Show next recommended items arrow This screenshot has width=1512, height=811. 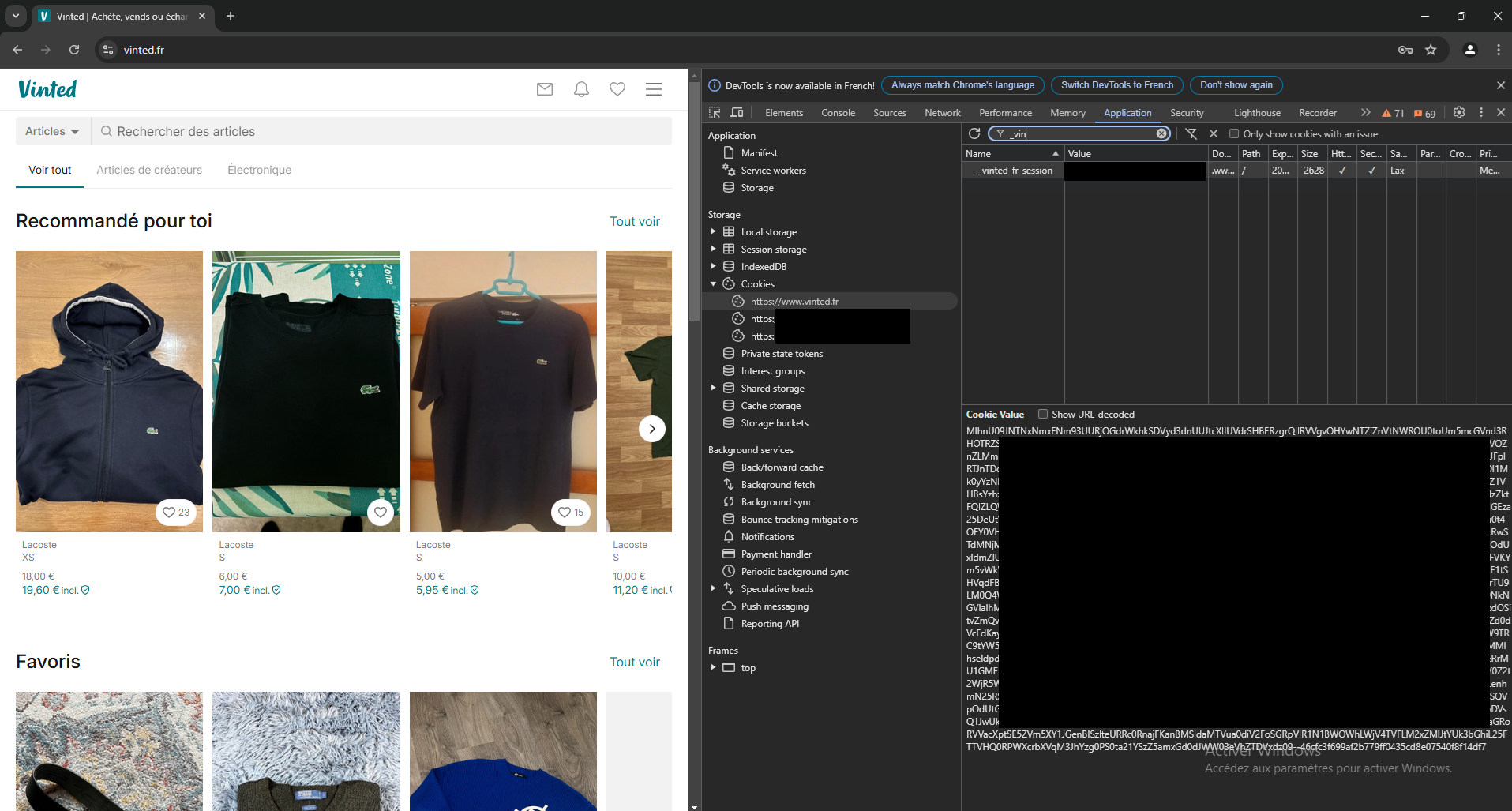(x=652, y=429)
